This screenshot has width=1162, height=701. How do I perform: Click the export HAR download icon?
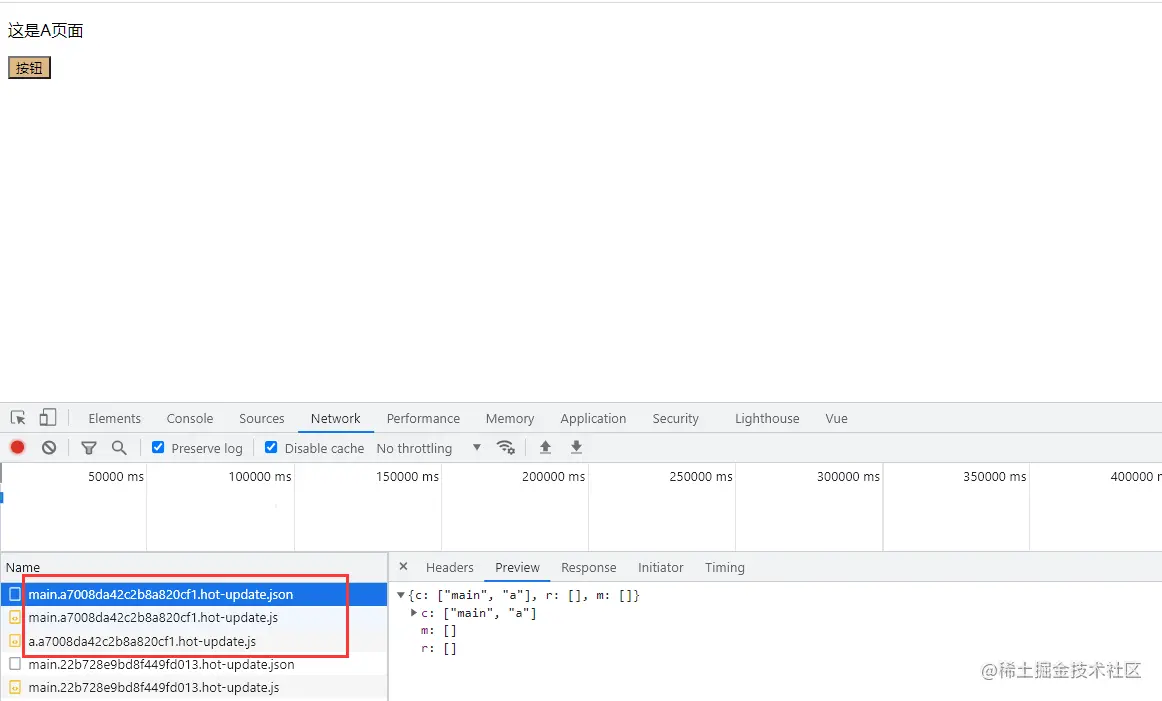click(x=576, y=448)
